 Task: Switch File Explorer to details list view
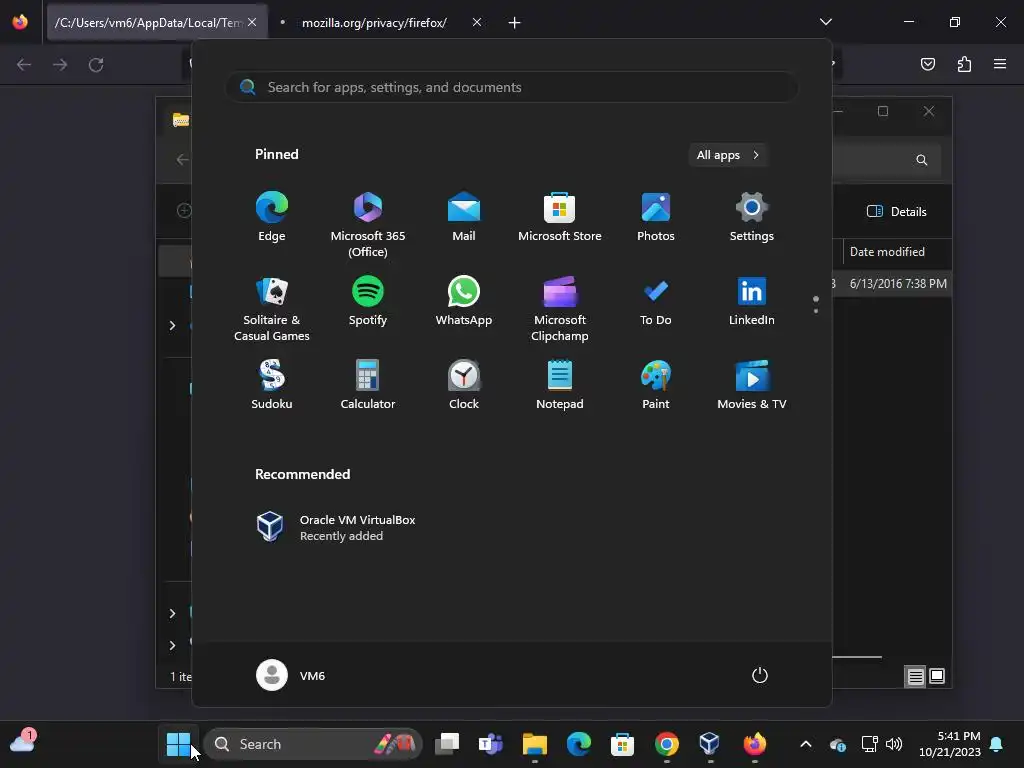pos(916,677)
